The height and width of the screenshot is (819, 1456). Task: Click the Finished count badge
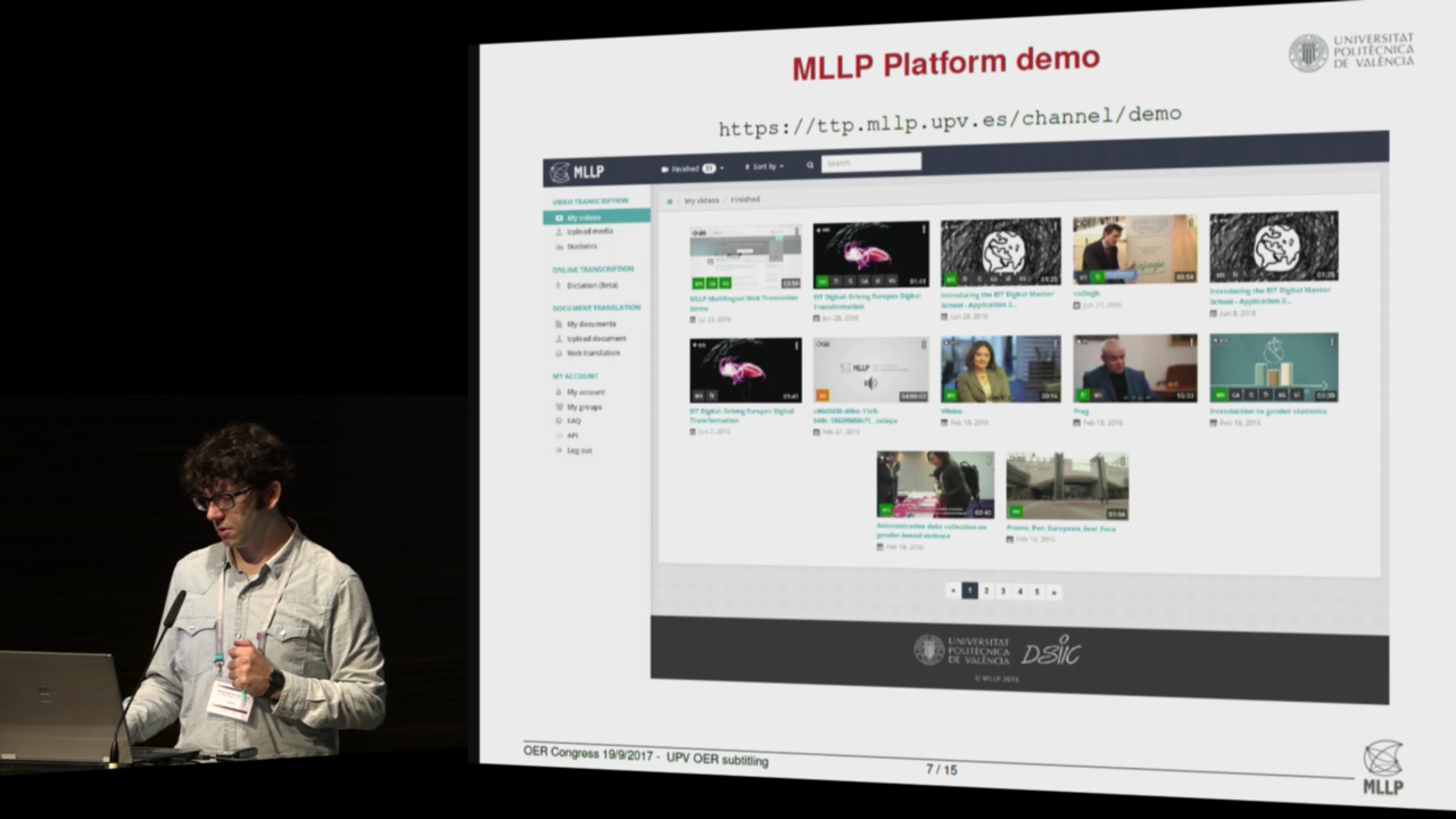point(709,168)
